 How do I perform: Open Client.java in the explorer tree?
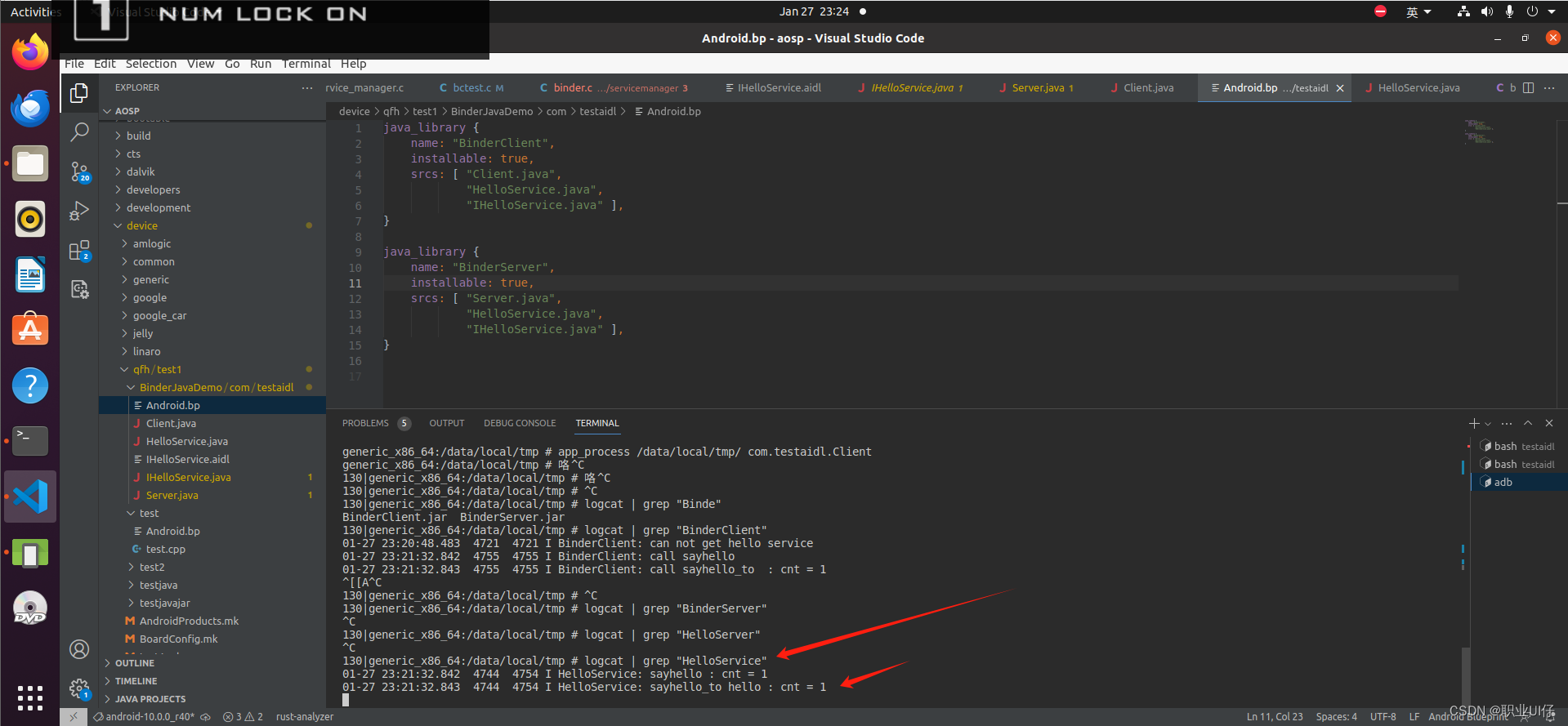click(x=171, y=423)
